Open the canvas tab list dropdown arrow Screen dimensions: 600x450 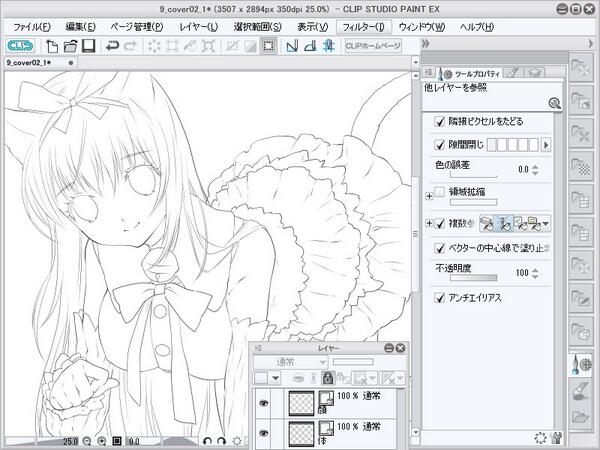(x=416, y=62)
